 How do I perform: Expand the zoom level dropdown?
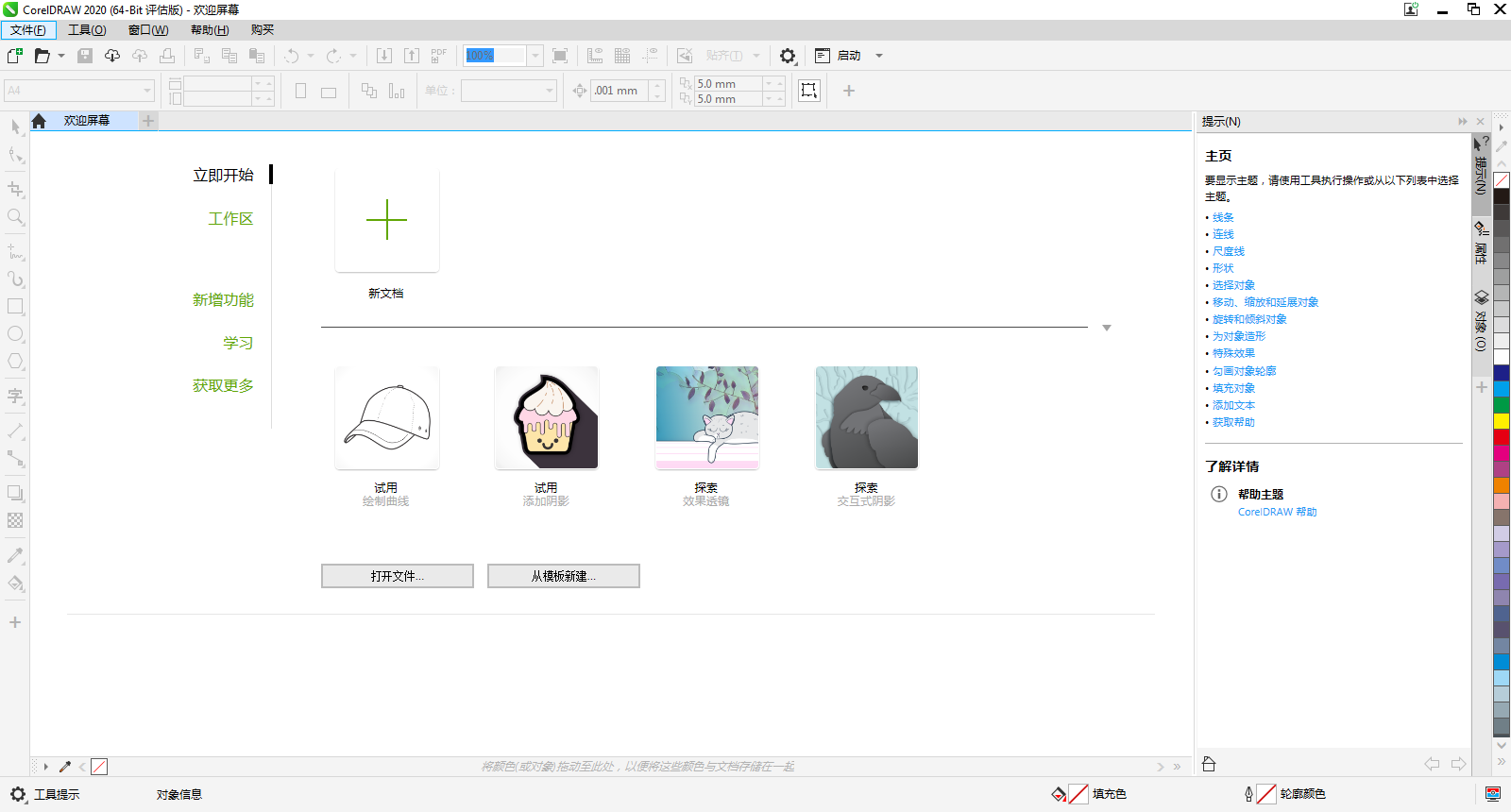click(x=535, y=56)
